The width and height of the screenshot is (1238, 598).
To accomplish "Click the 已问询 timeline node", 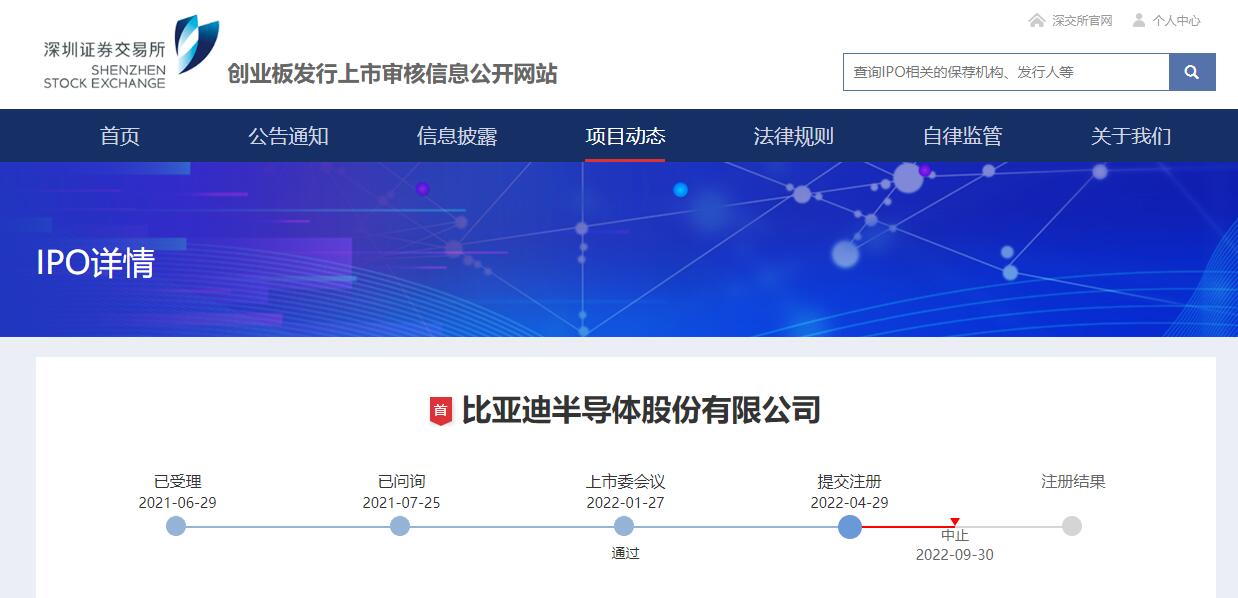I will [400, 526].
